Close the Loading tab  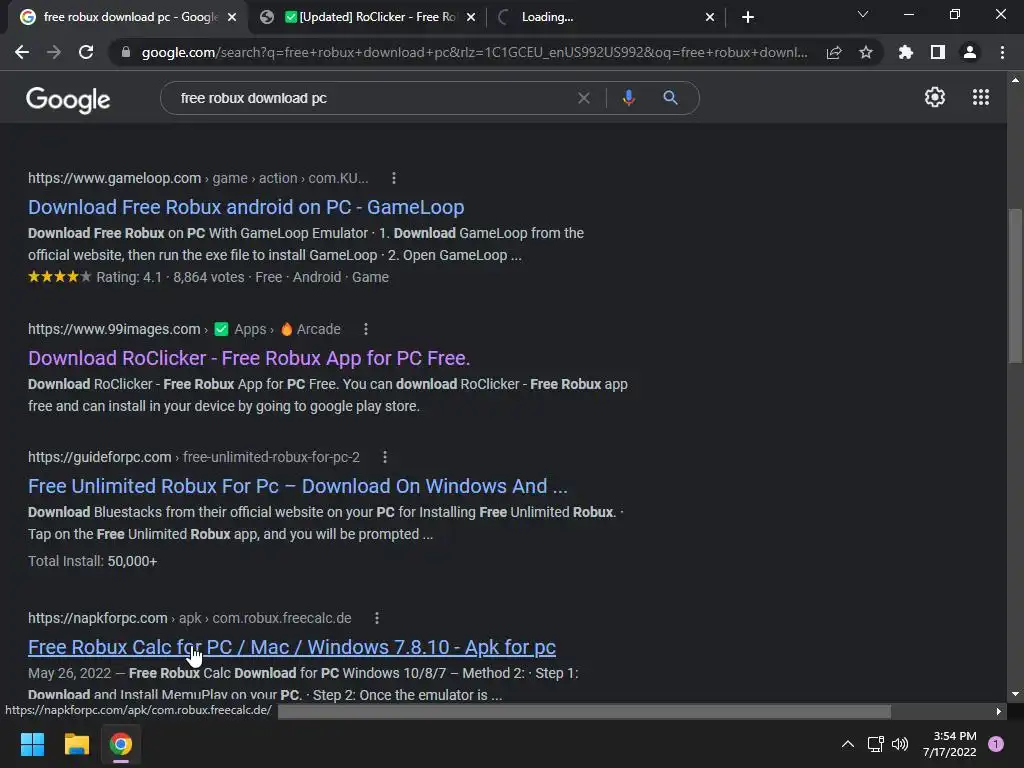(x=710, y=17)
